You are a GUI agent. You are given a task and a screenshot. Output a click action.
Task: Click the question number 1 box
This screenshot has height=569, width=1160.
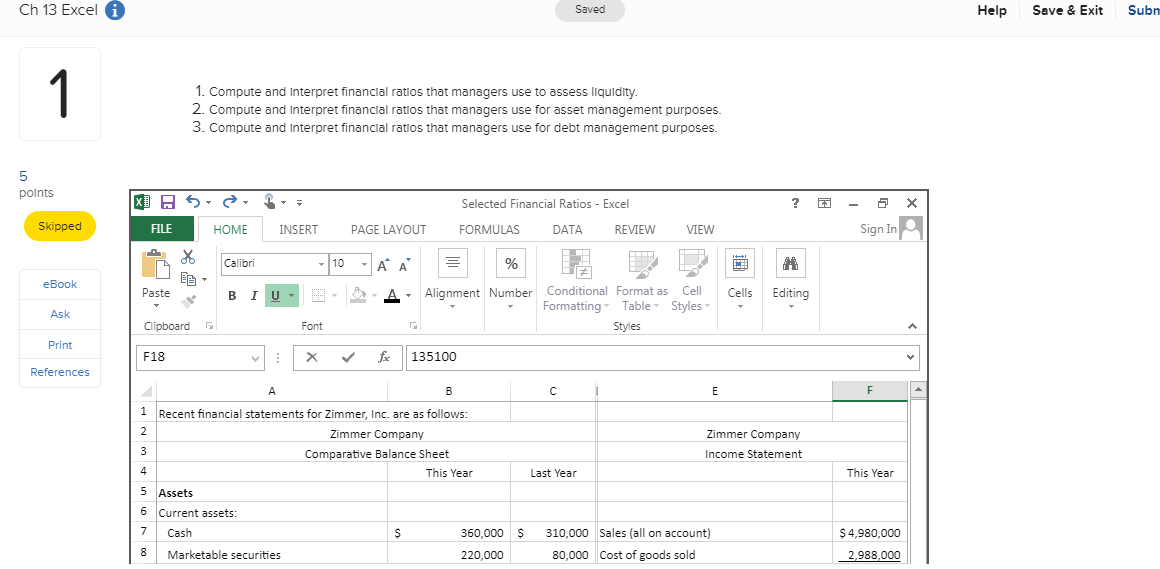[60, 94]
